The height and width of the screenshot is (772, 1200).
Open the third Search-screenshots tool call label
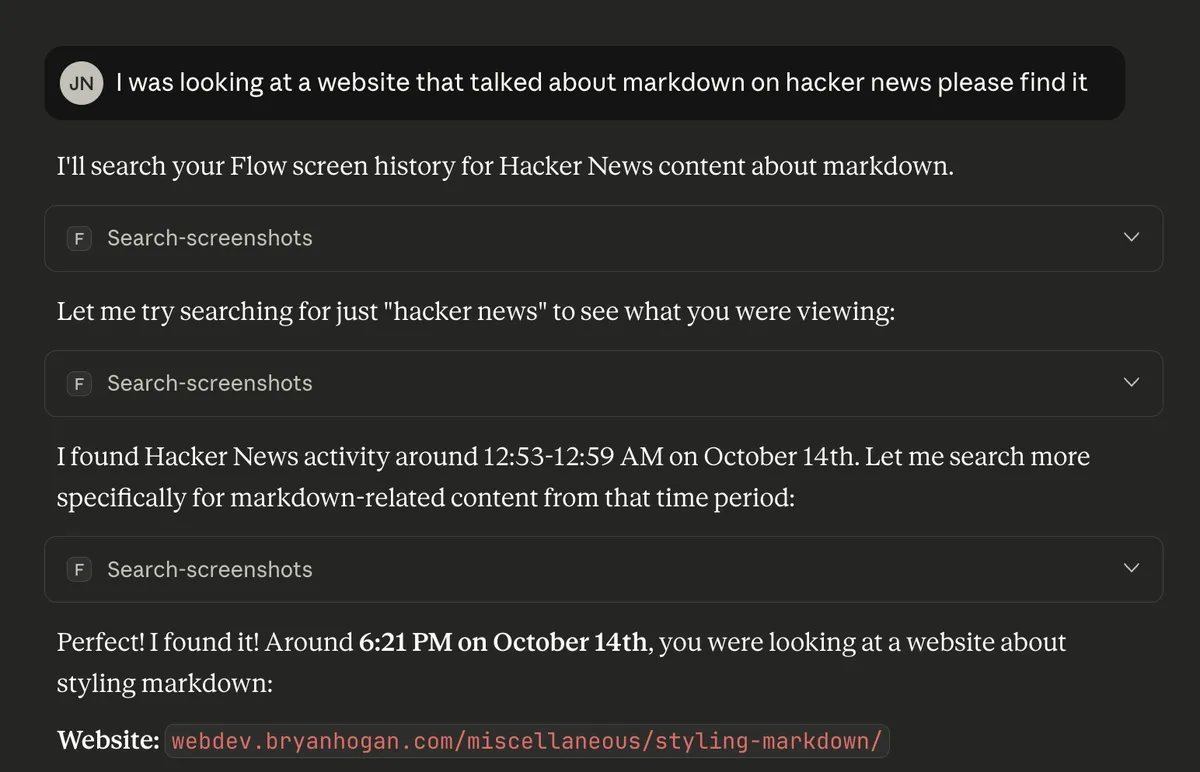click(x=210, y=569)
